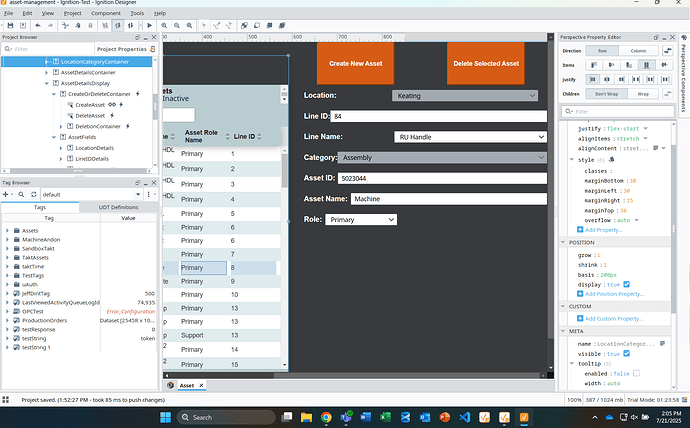This screenshot has height=428, width=690.
Task: Select stretch items alignment icon
Action: pos(646,65)
